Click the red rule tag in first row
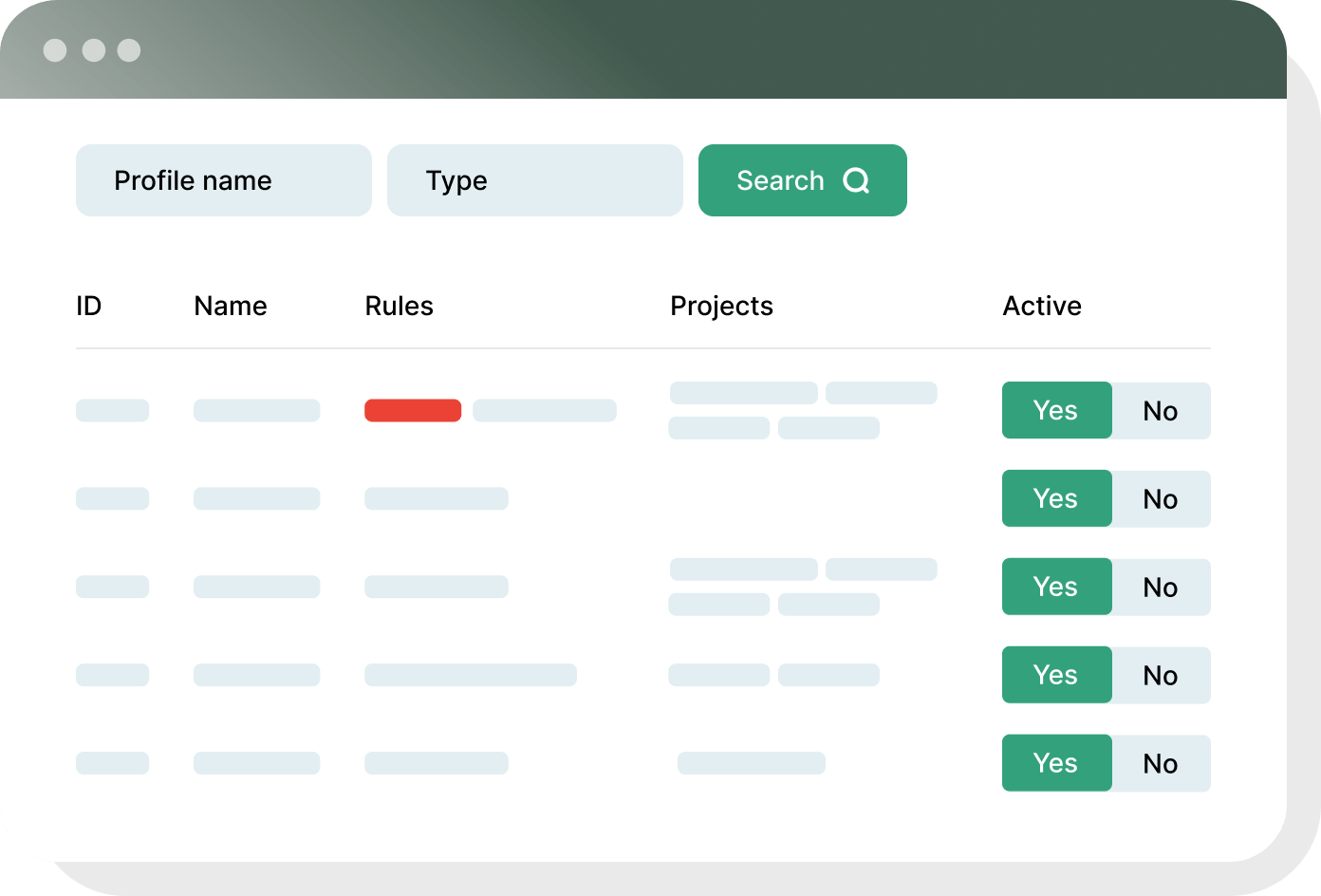The height and width of the screenshot is (896, 1321). [413, 410]
